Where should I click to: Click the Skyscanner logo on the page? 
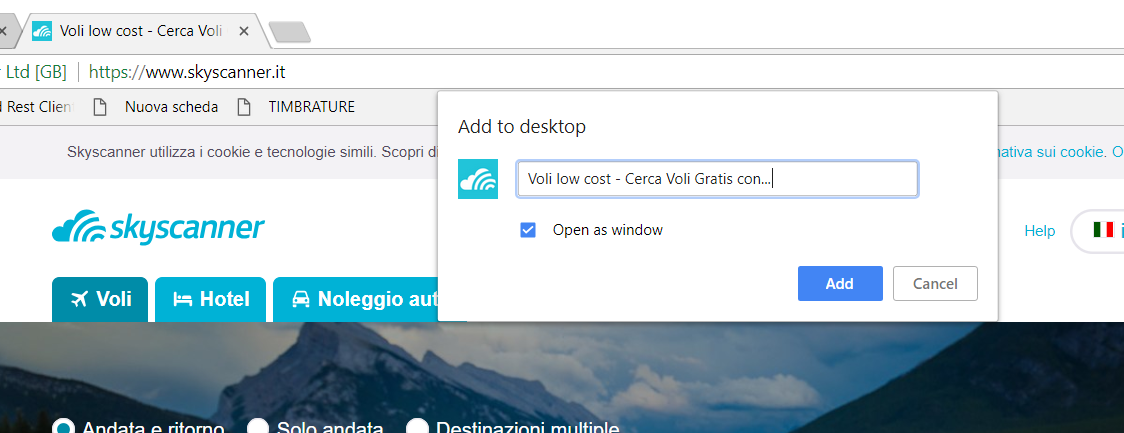(x=158, y=229)
